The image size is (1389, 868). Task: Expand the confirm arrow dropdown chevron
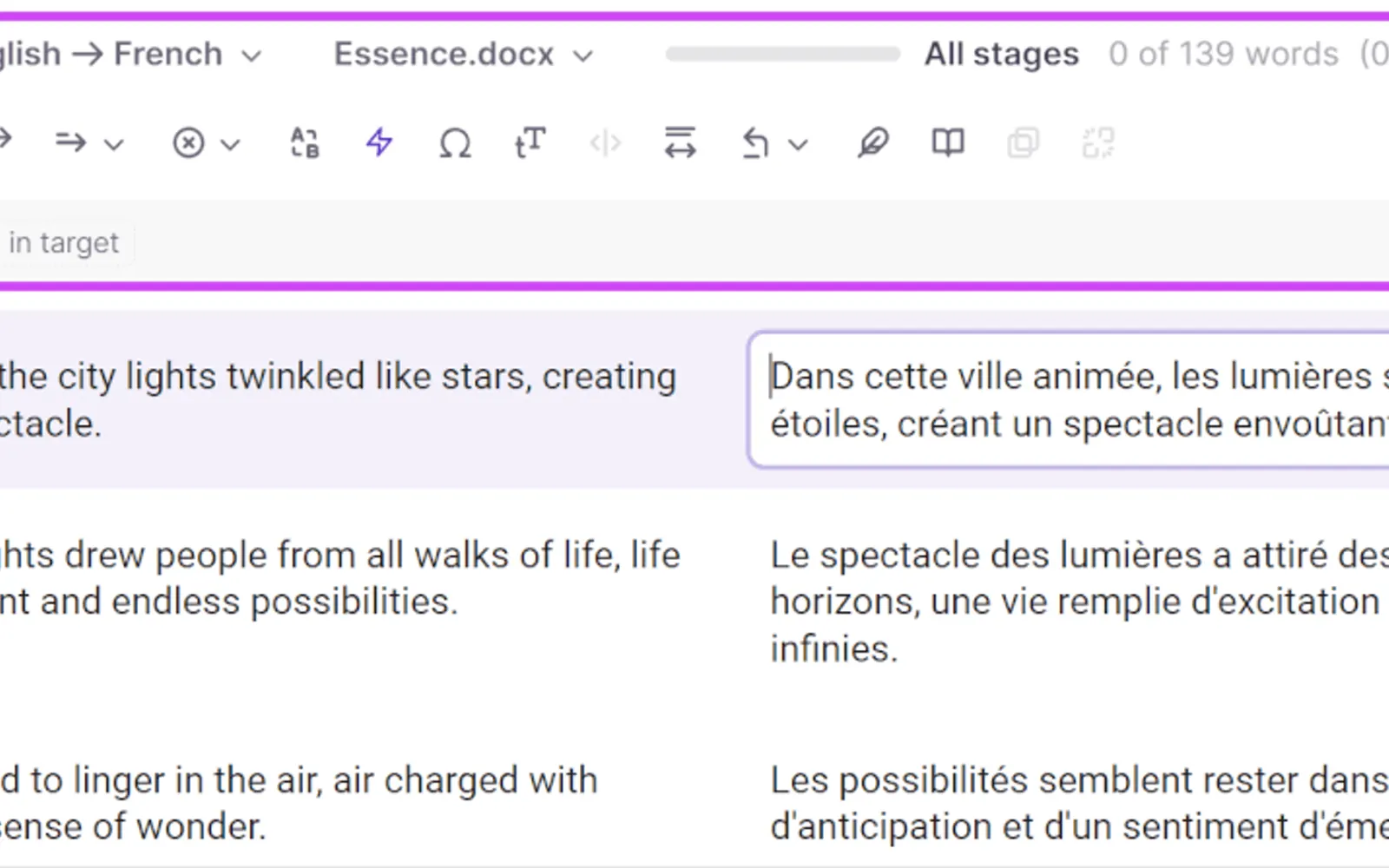[114, 144]
